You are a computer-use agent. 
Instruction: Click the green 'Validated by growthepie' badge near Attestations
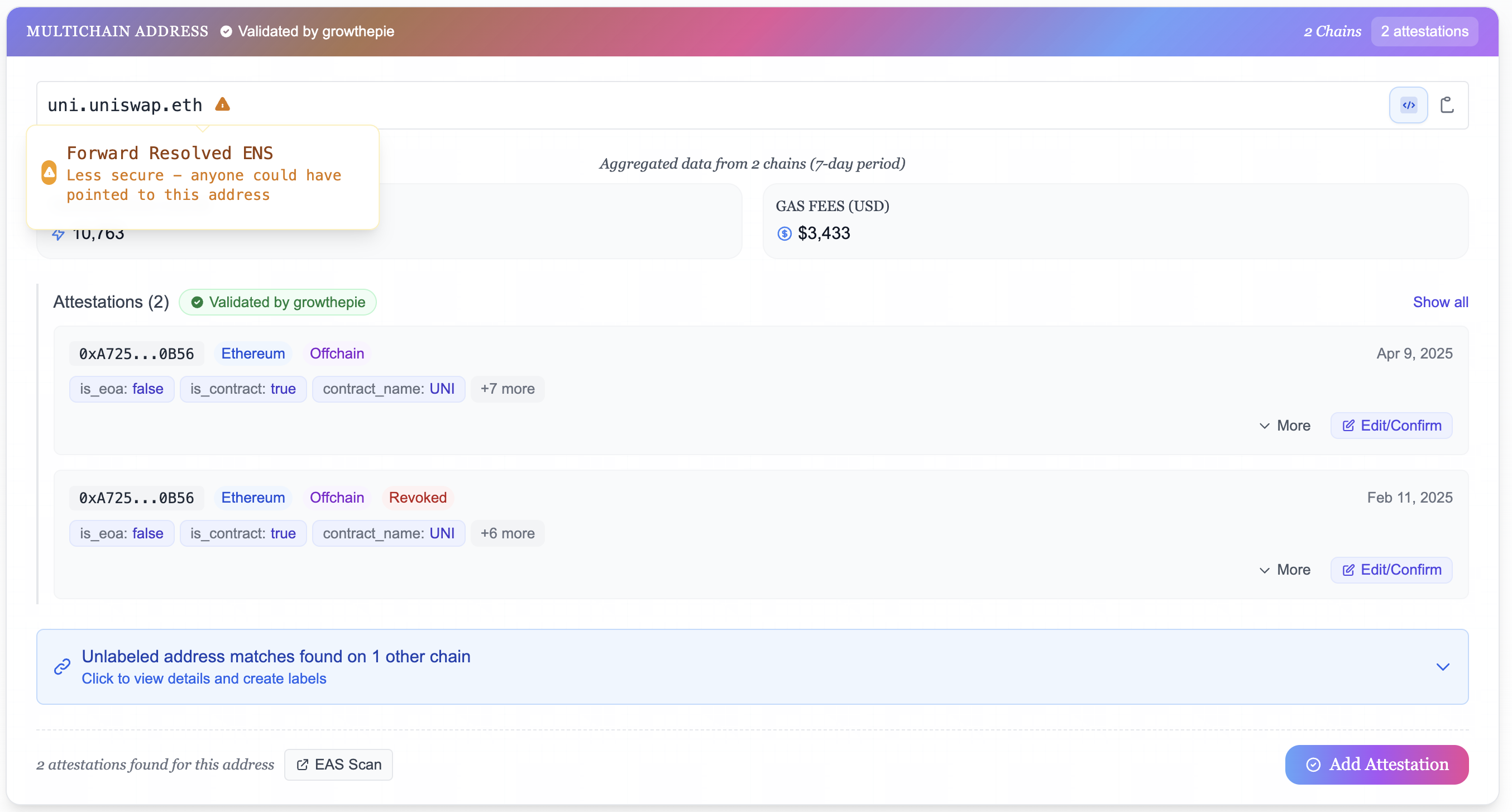277,302
